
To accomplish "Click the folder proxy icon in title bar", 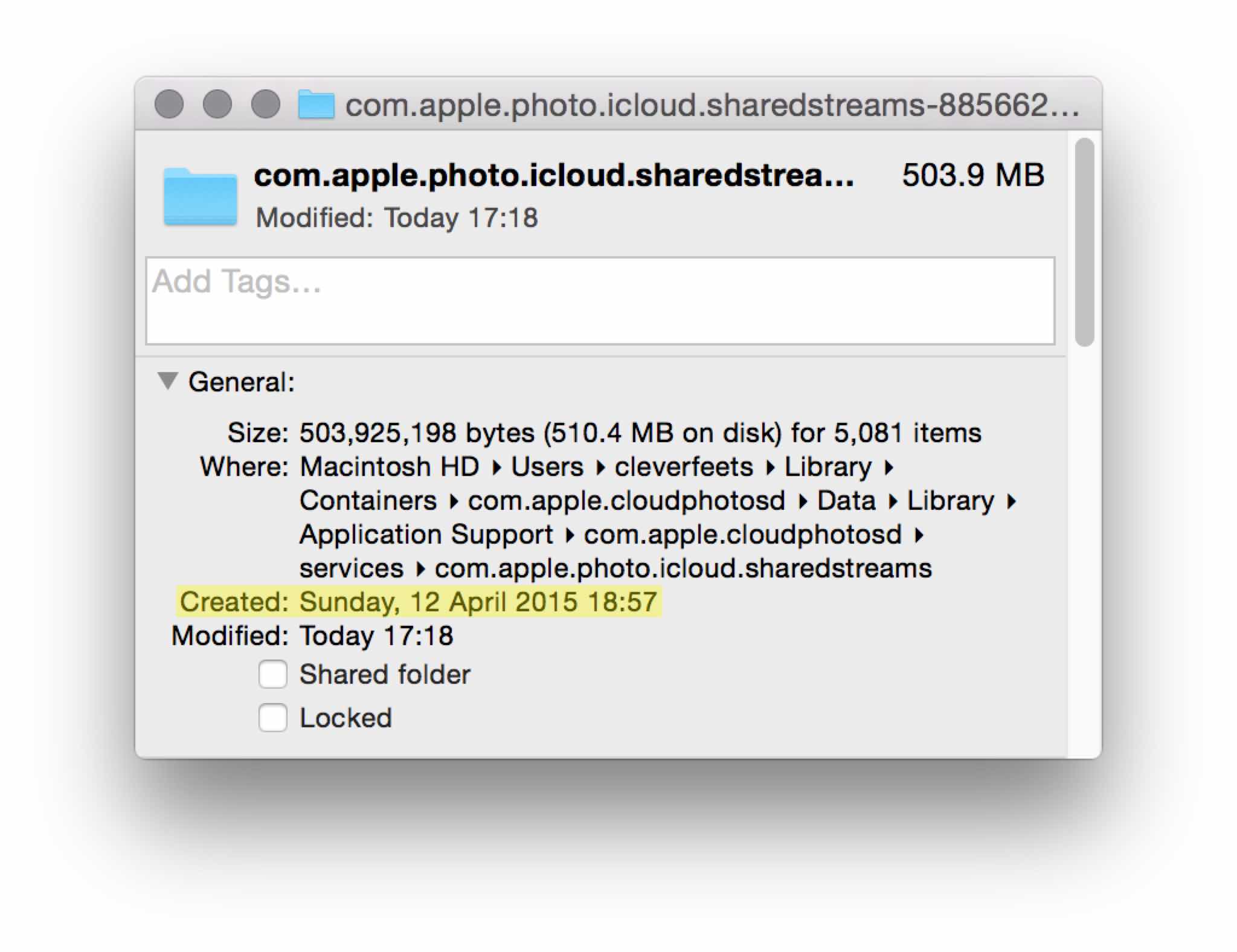I will pos(316,105).
